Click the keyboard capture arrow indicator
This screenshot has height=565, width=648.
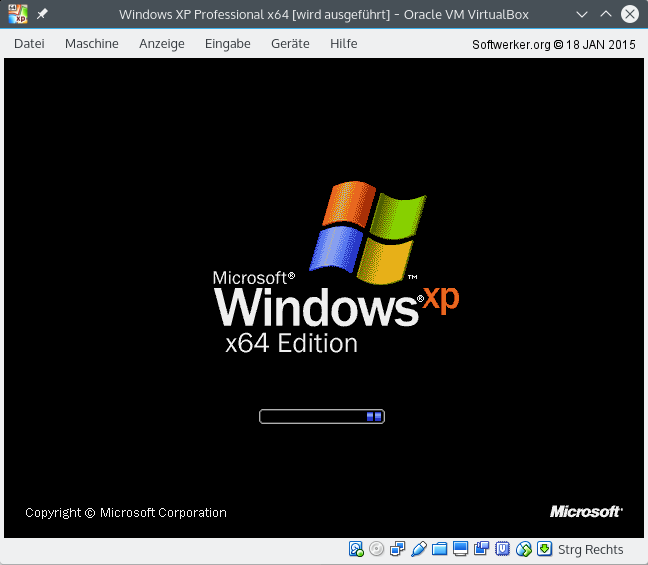pos(544,549)
